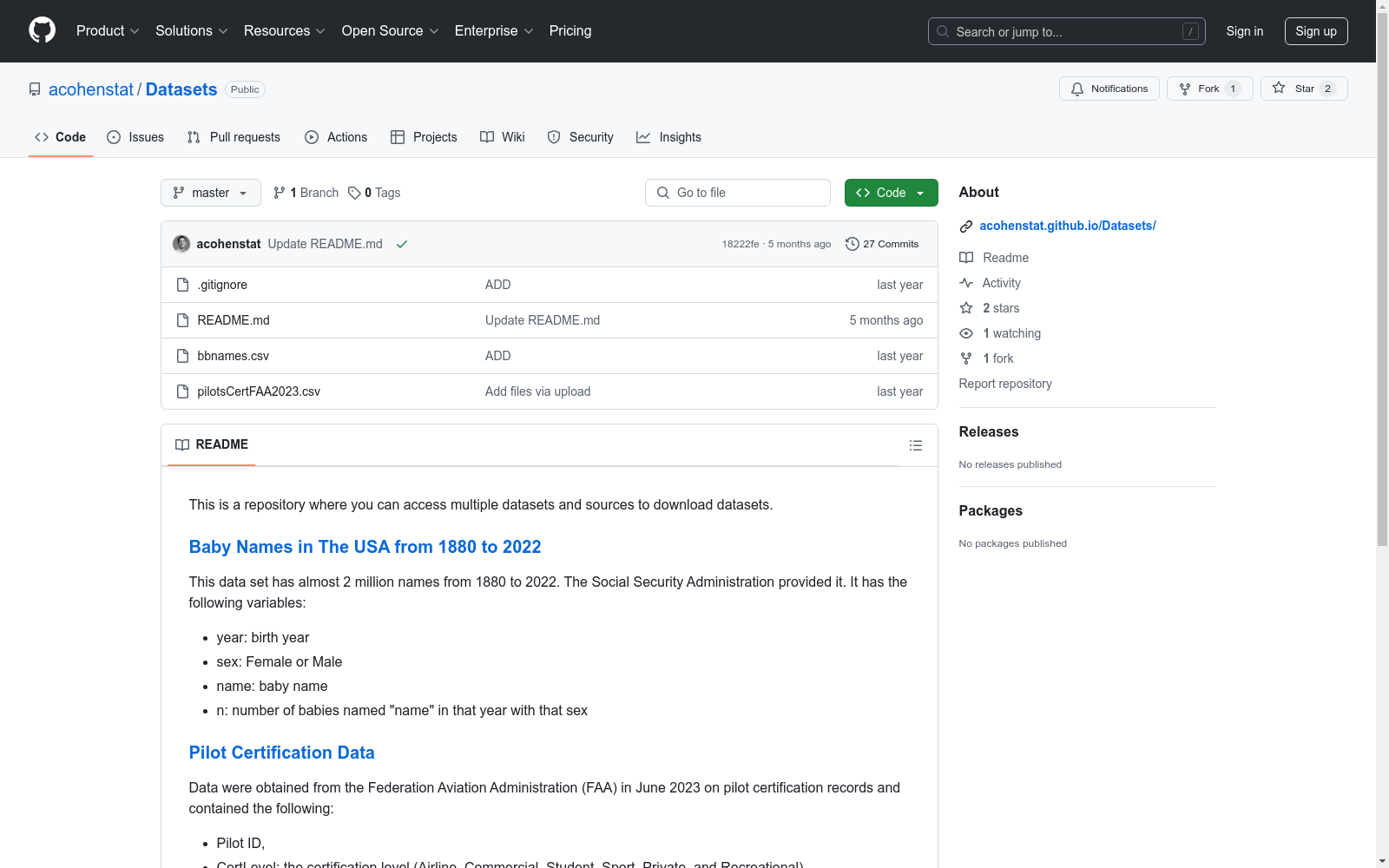Click the Search or jump to field
This screenshot has height=868, width=1389.
1067,31
